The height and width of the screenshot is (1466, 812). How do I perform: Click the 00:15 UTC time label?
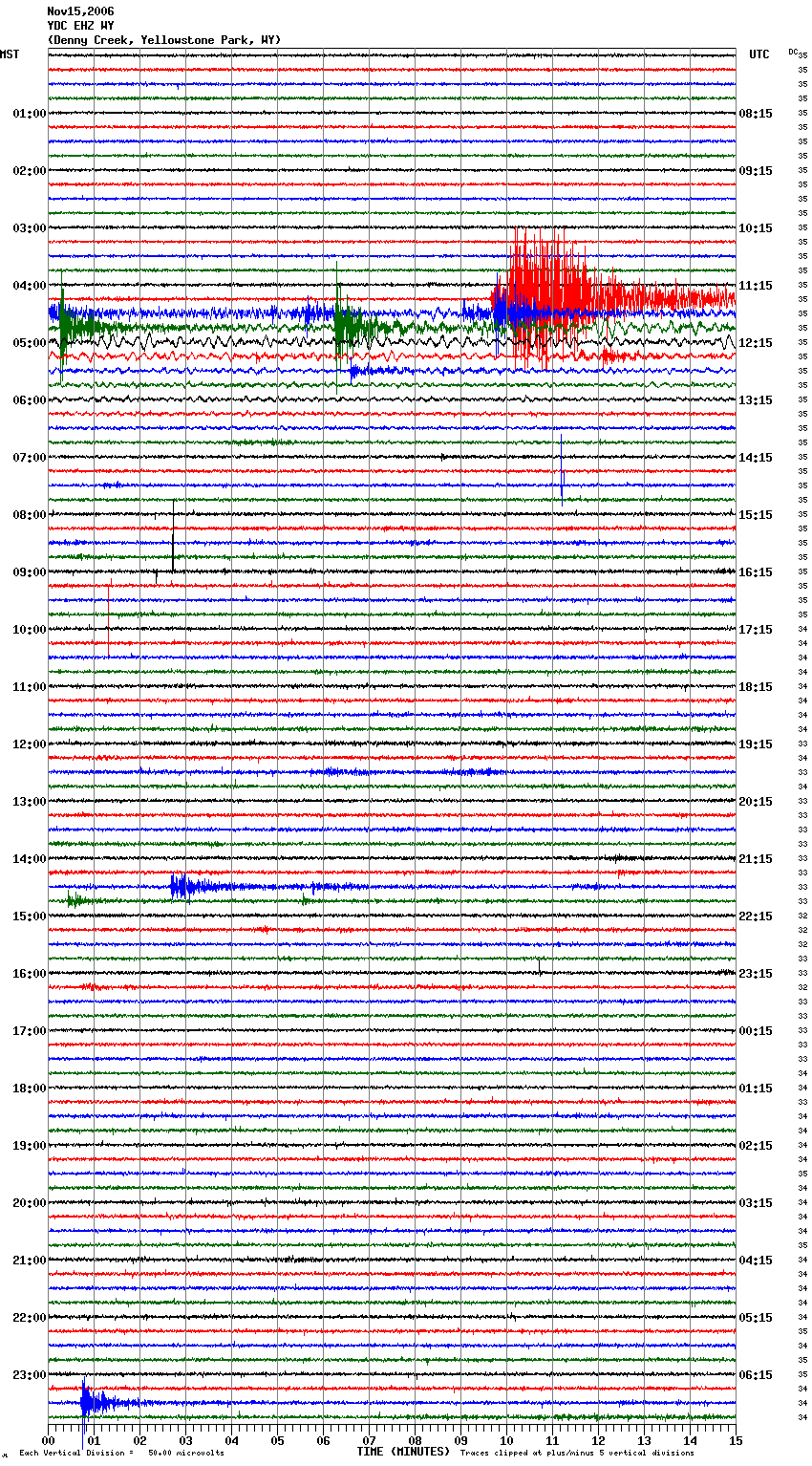pos(756,1031)
